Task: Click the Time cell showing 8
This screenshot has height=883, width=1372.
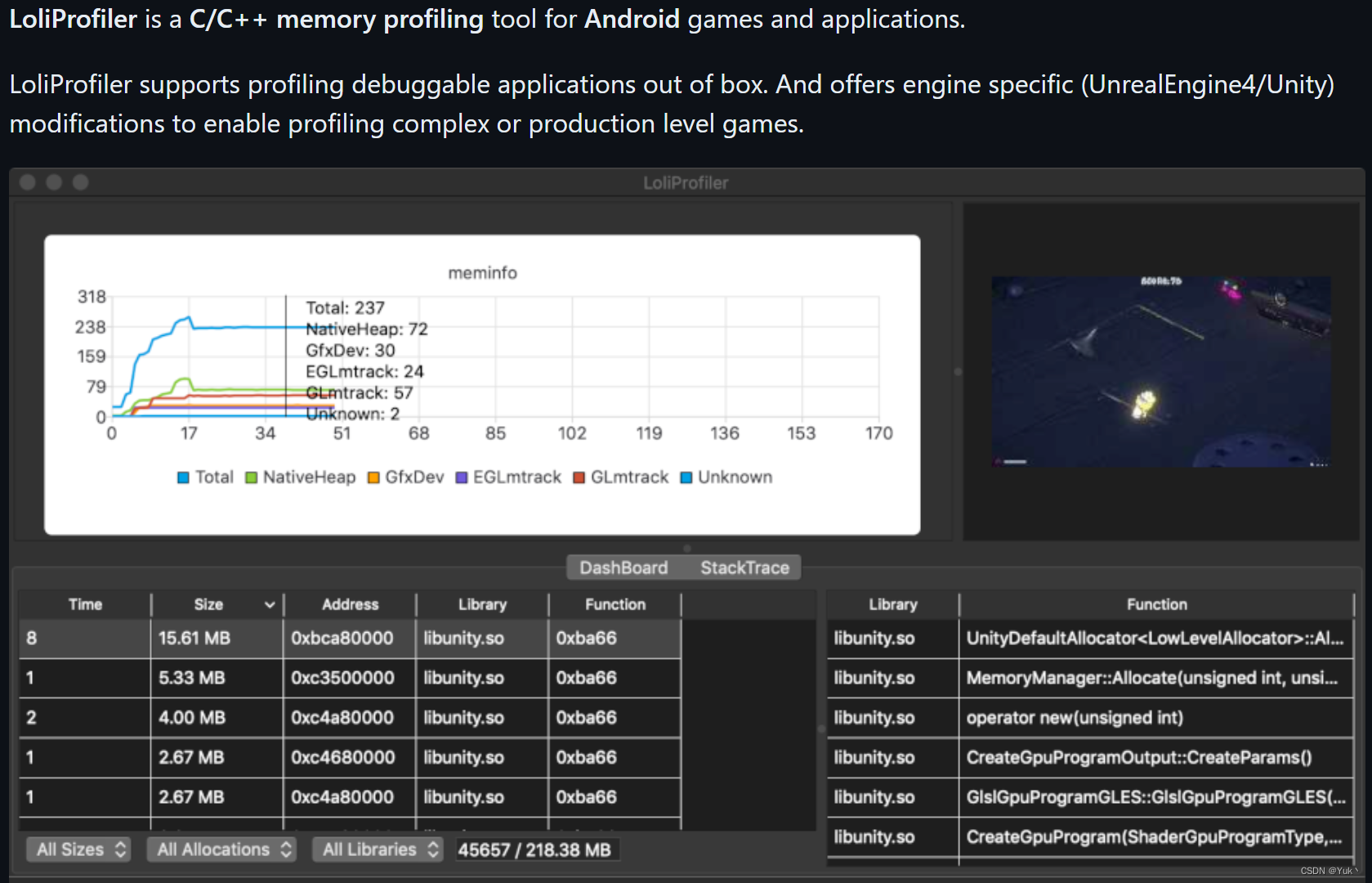Action: (85, 639)
